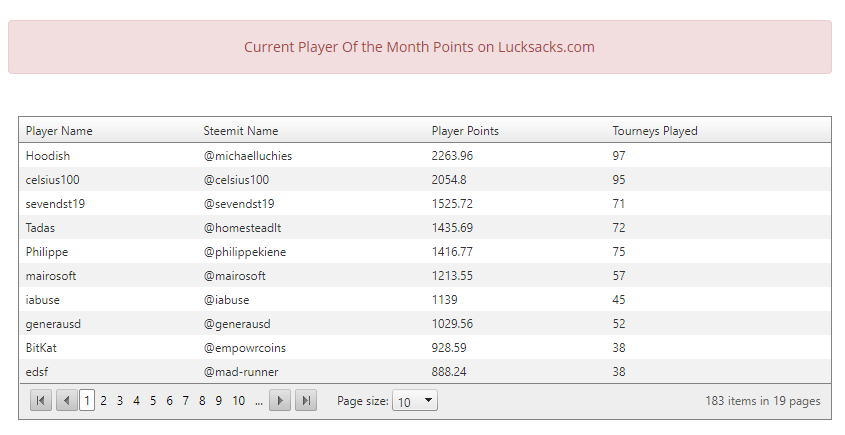This screenshot has height=435, width=845.
Task: Go to the first page of results
Action: (x=41, y=401)
